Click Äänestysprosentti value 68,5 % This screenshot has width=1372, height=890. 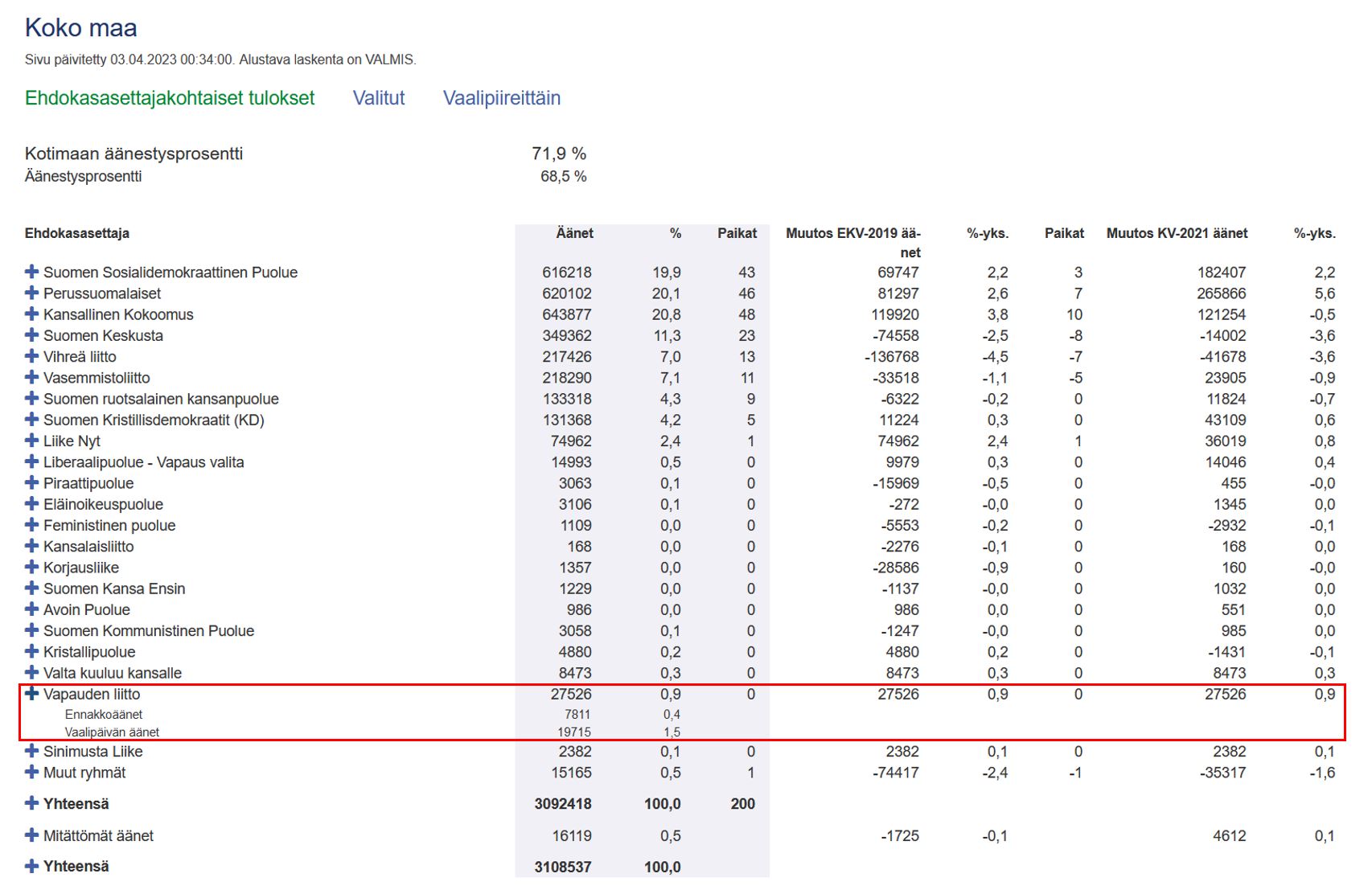(563, 176)
